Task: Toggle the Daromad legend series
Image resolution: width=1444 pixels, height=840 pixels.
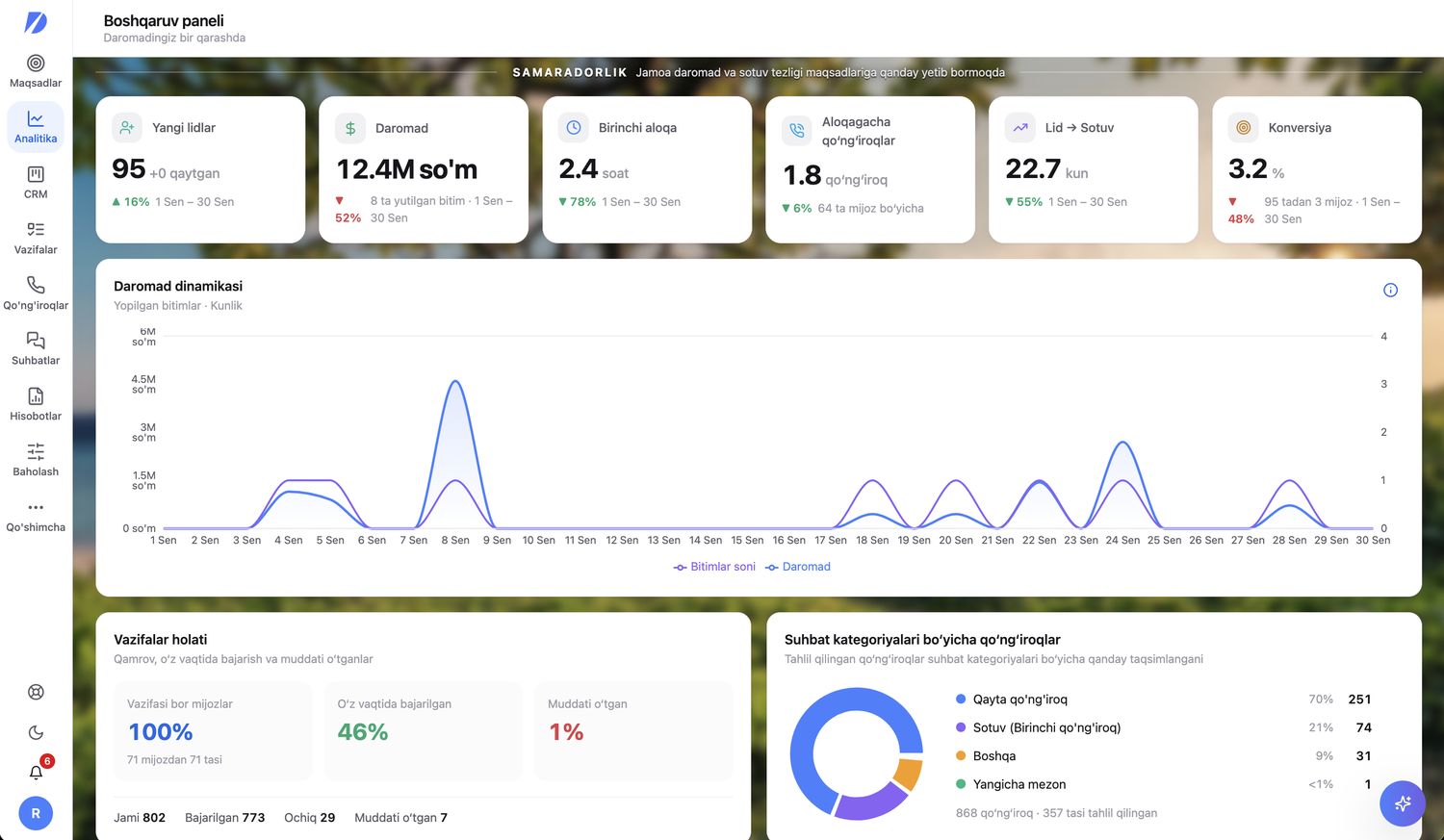Action: (x=798, y=567)
